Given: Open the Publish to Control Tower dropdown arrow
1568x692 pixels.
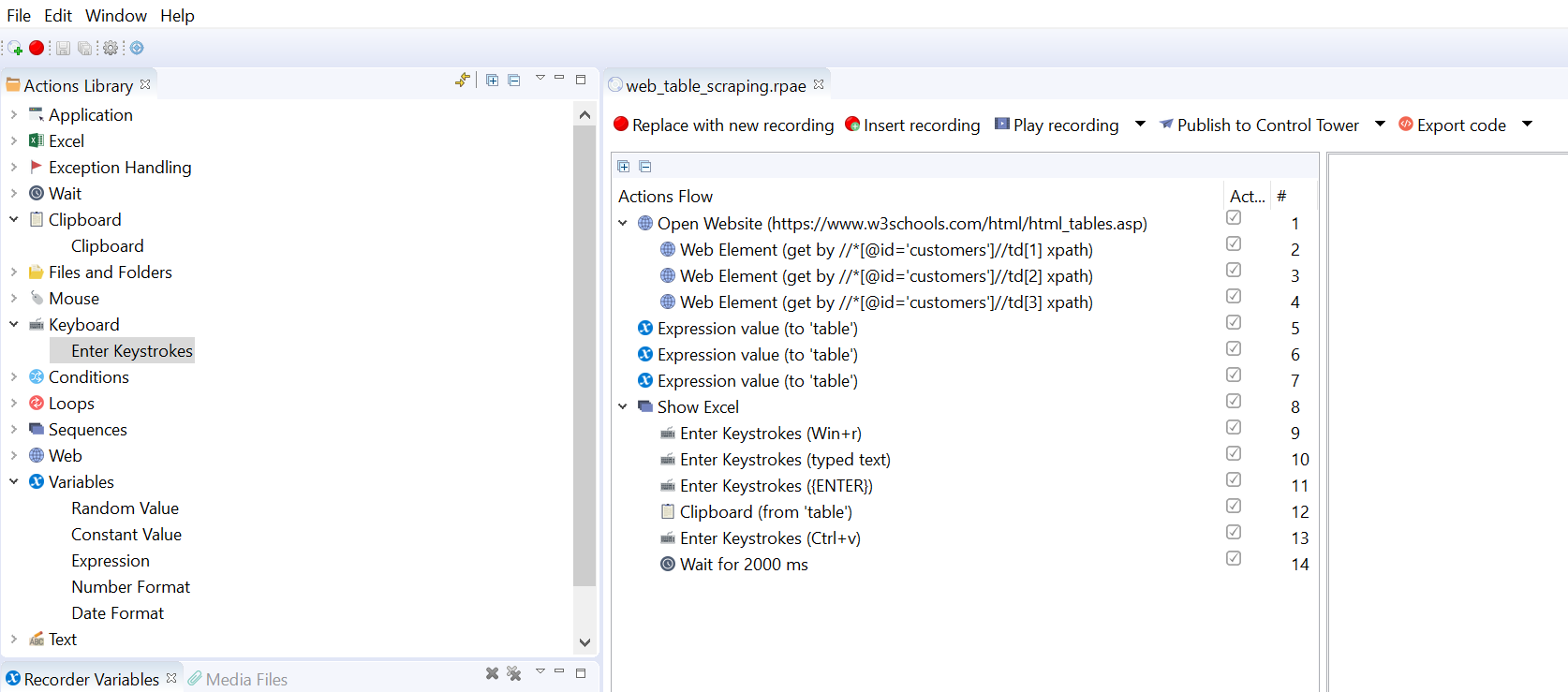Looking at the screenshot, I should [x=1380, y=124].
